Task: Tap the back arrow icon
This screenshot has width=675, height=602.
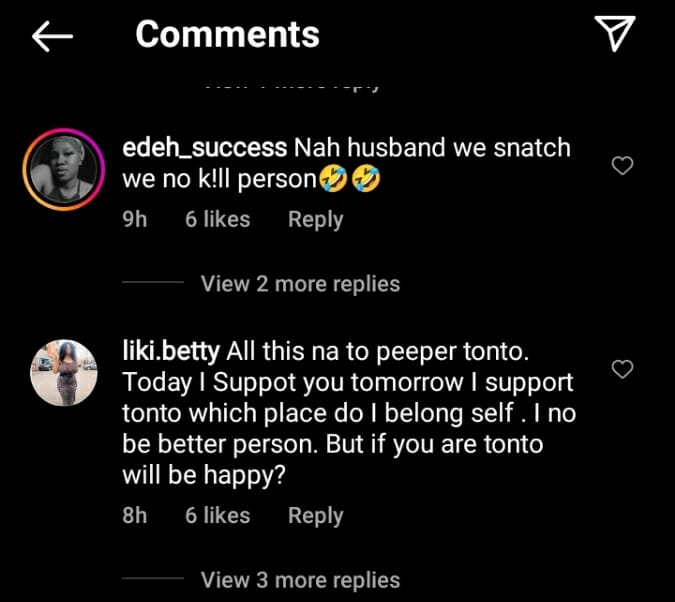Action: click(x=53, y=36)
